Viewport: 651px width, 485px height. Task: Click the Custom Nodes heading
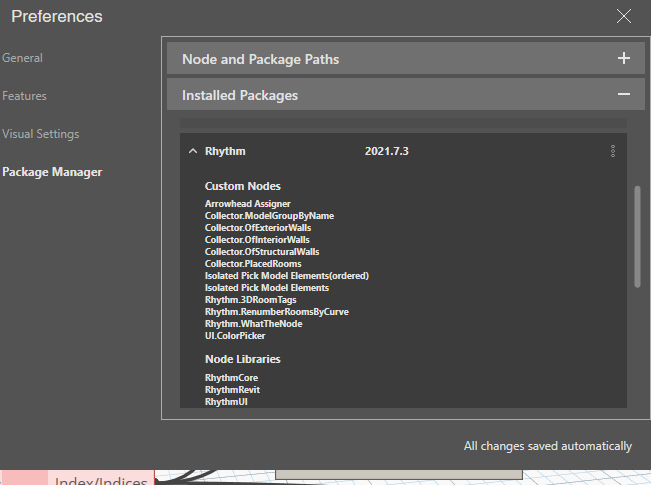tap(242, 186)
